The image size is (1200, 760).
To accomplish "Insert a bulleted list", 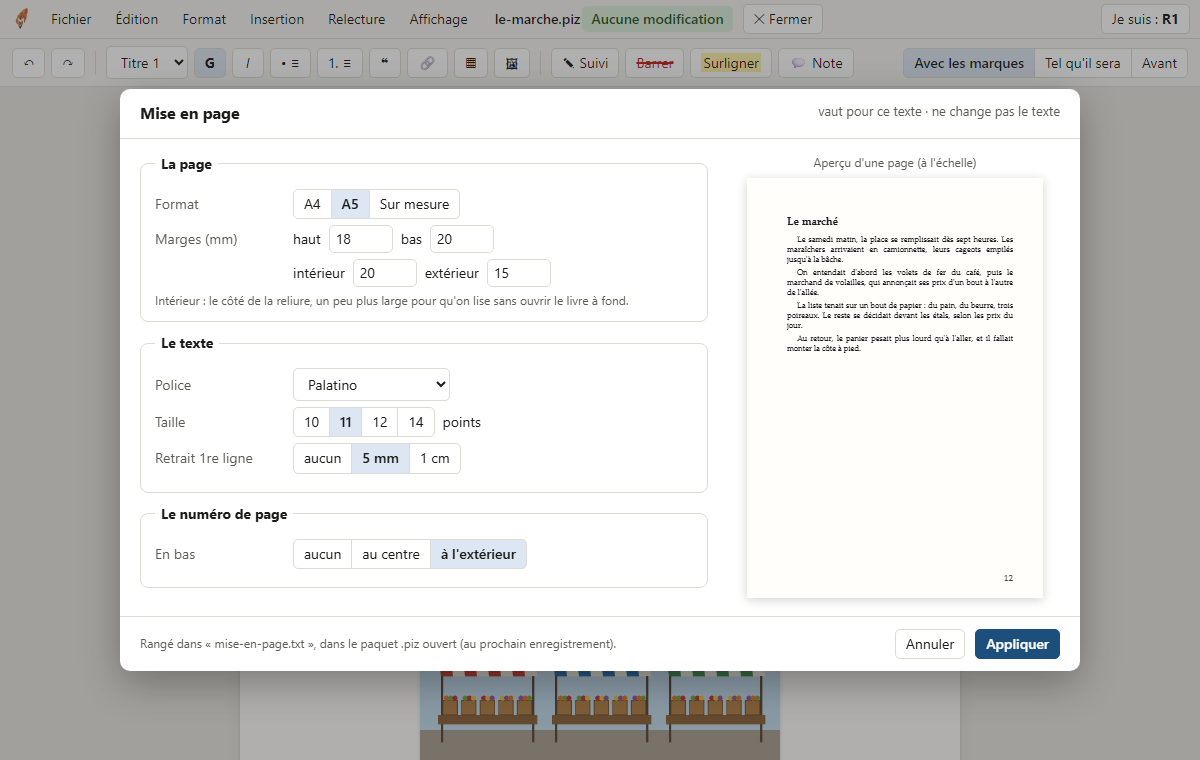I will point(290,63).
